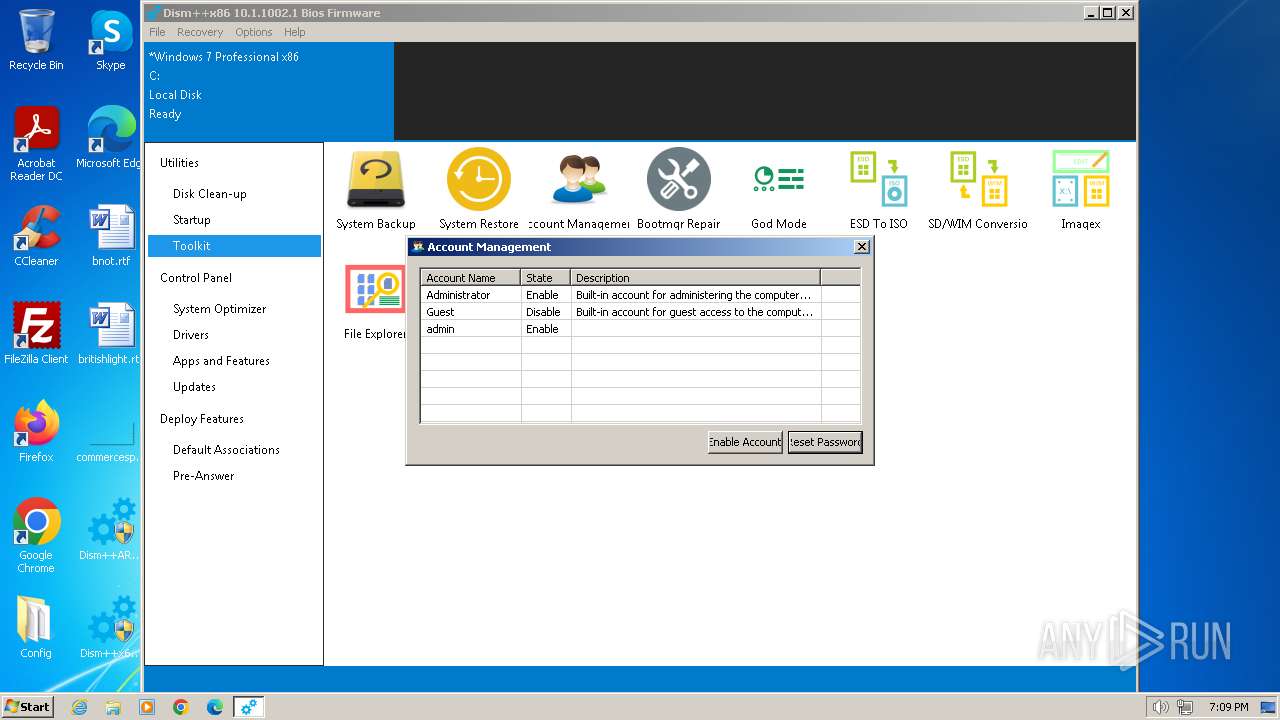
Task: Open the File menu
Action: tap(157, 32)
